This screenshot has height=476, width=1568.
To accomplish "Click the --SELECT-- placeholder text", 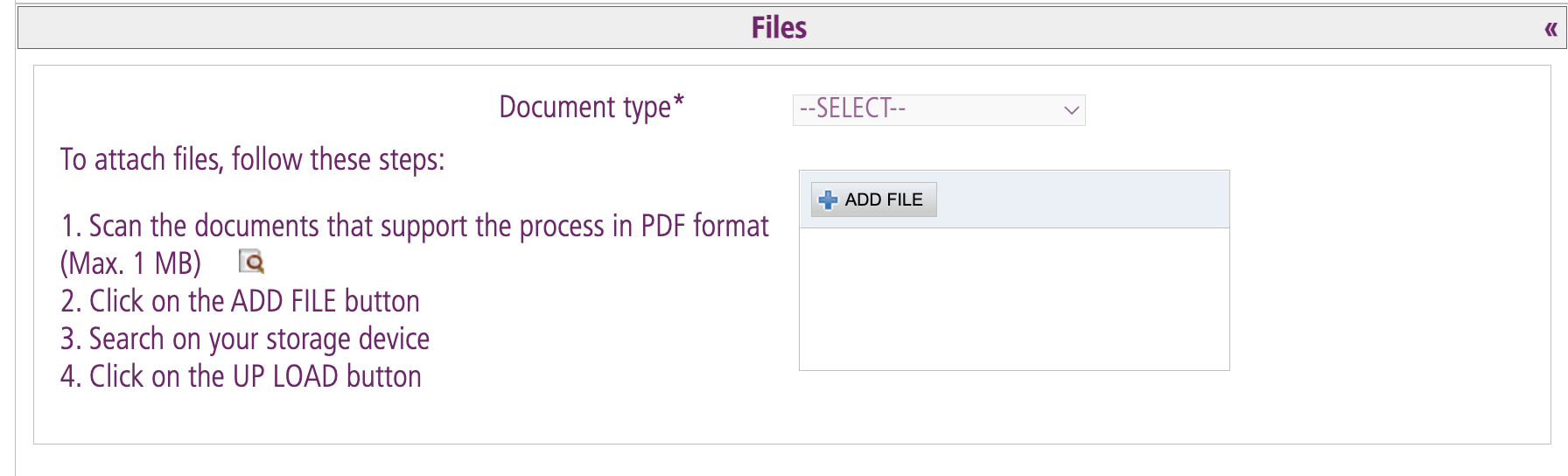I will (852, 108).
